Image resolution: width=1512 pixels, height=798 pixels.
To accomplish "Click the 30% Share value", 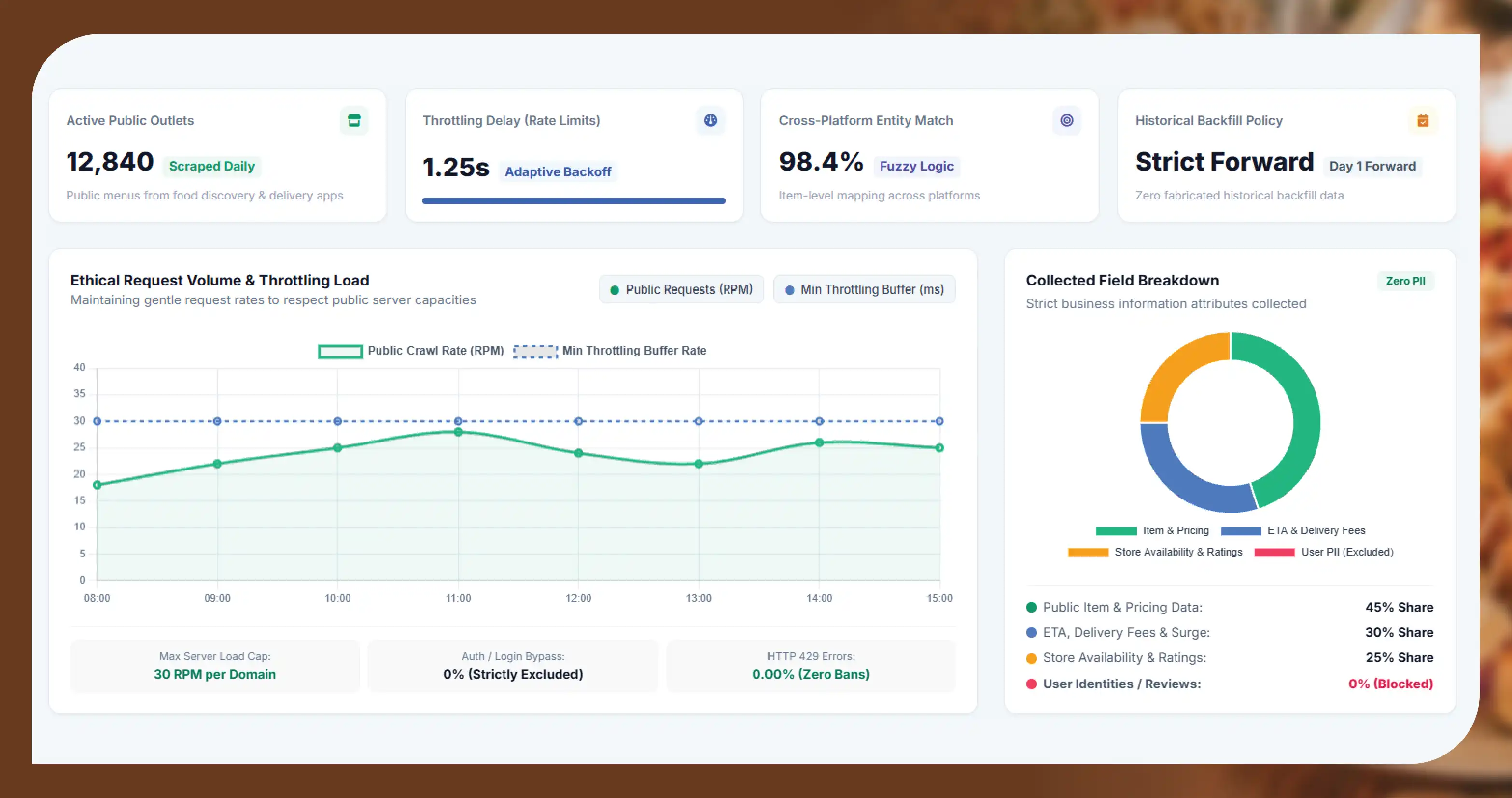I will [1400, 632].
